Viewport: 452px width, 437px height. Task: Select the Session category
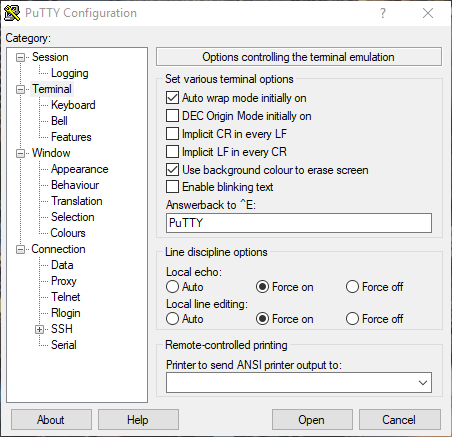point(50,57)
